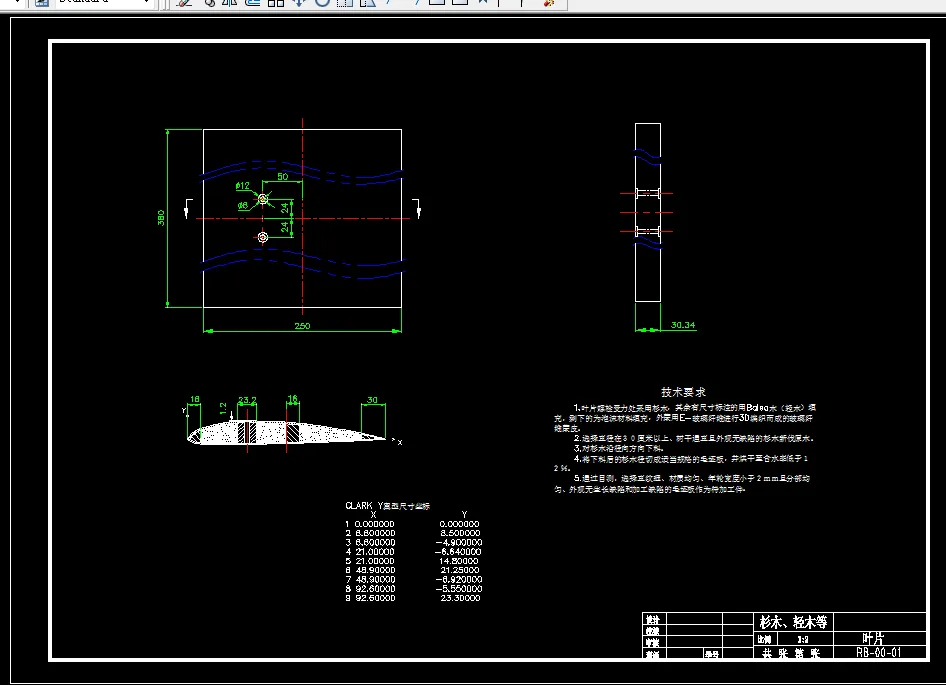This screenshot has width=946, height=685.
Task: Pick the 380 height dimension text
Action: (x=161, y=217)
